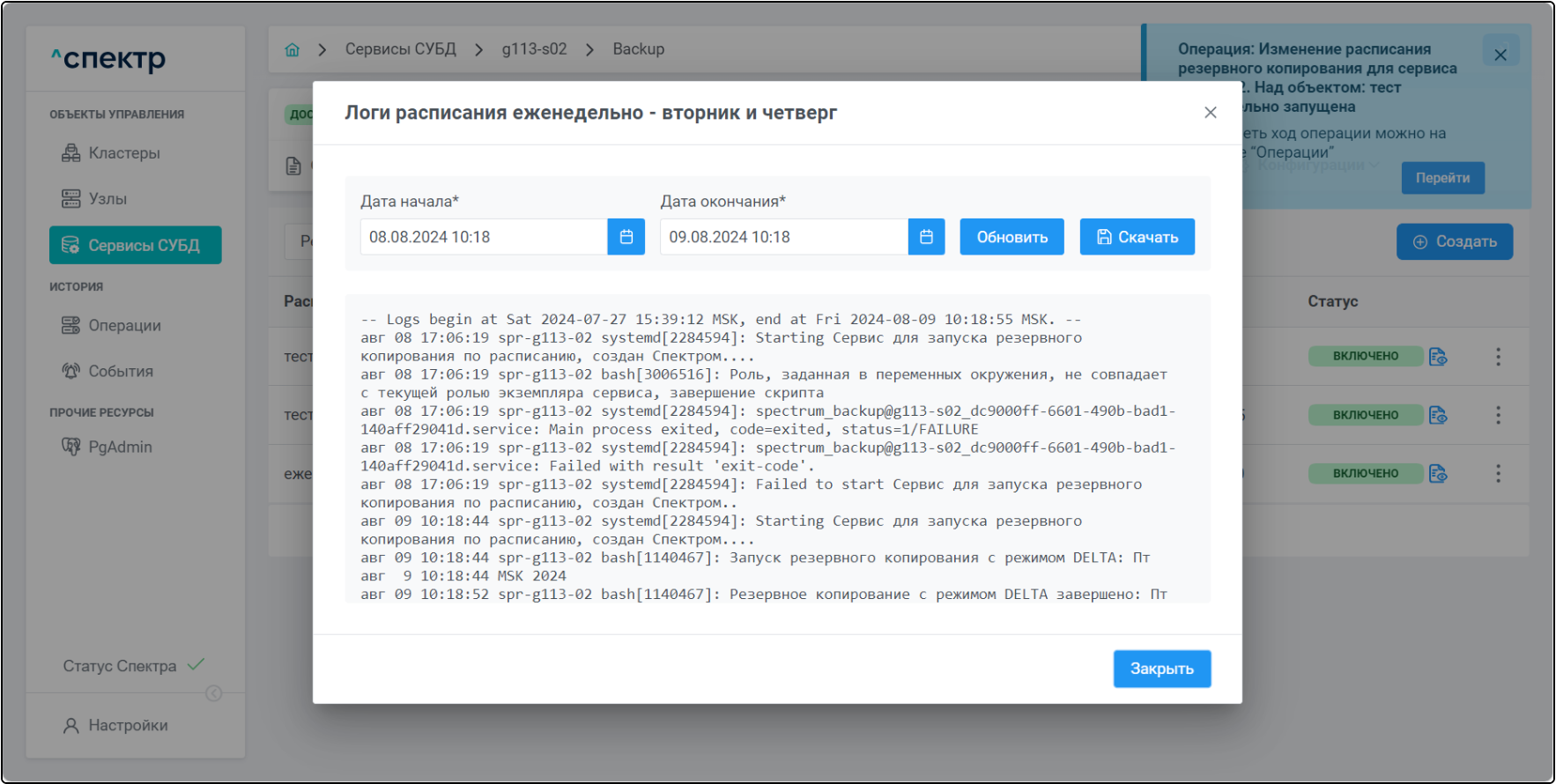Click the start date input field

pyautogui.click(x=483, y=237)
